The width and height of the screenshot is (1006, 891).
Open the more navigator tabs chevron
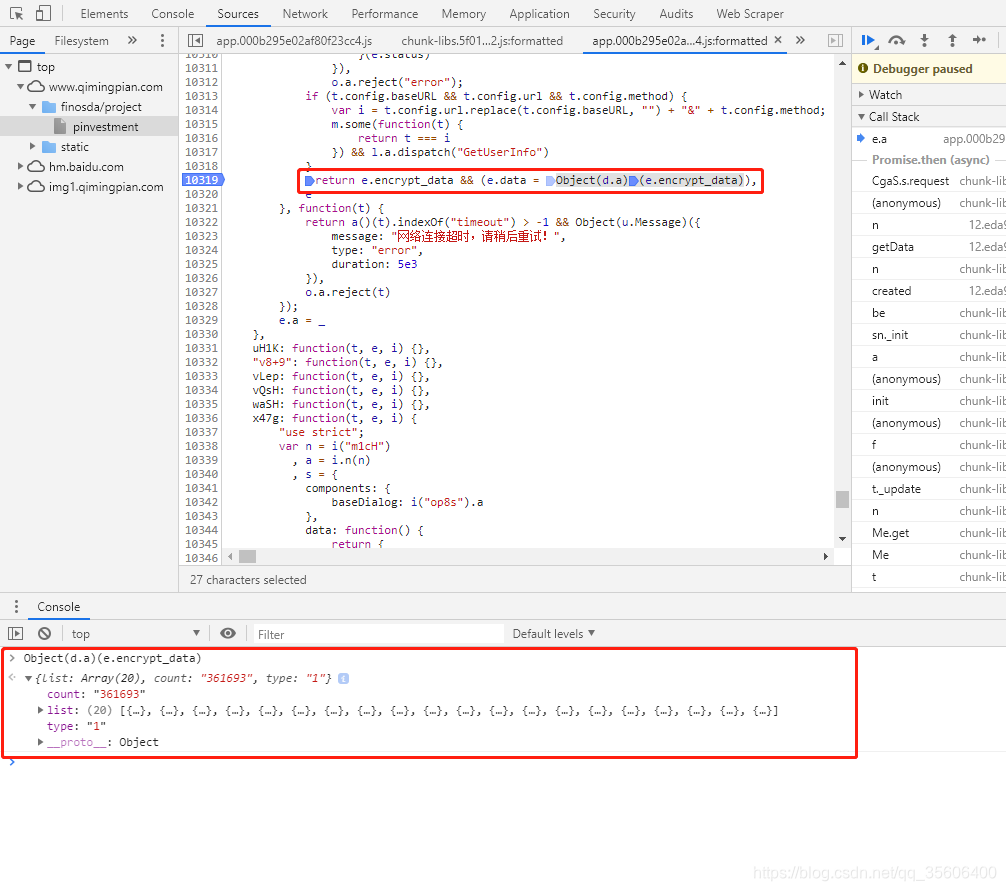click(x=132, y=40)
